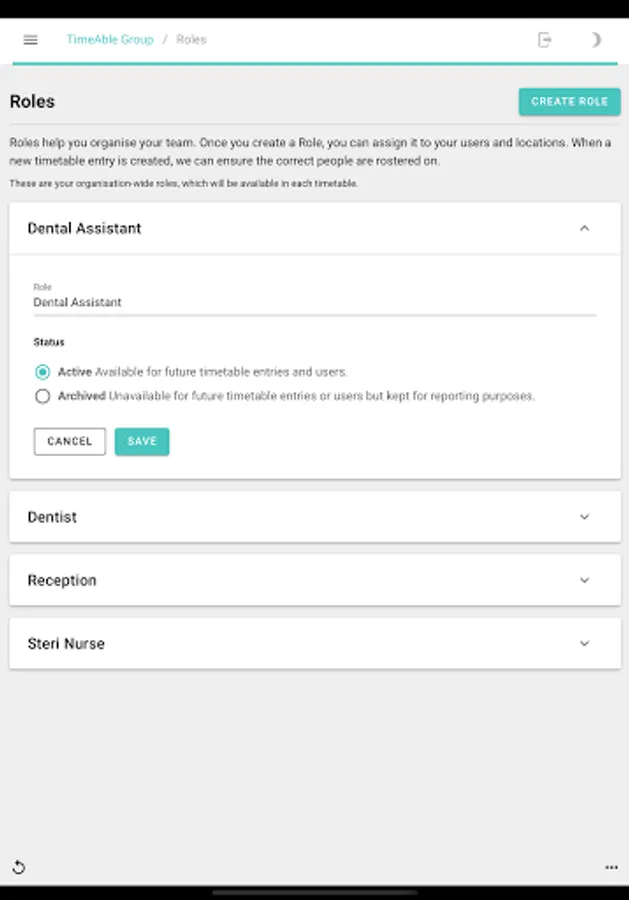Toggle dark mode moon icon
Screen dimensions: 629x900
tap(596, 40)
